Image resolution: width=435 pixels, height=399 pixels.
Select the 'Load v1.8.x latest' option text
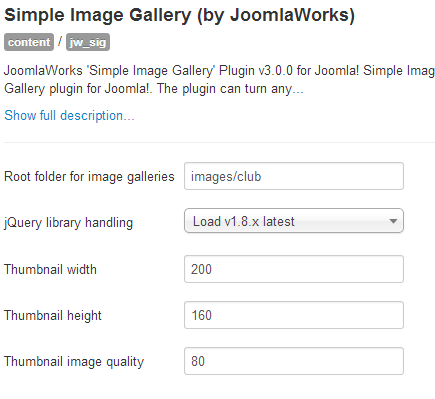(244, 221)
